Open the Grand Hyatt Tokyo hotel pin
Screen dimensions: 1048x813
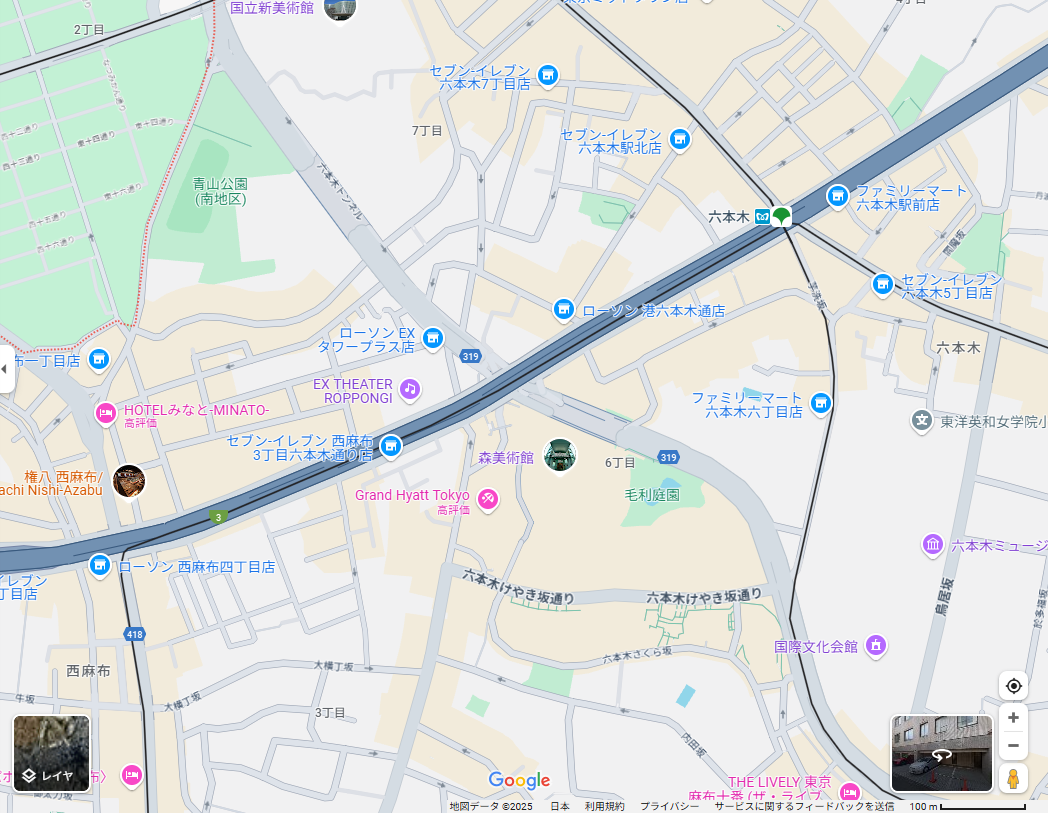488,499
